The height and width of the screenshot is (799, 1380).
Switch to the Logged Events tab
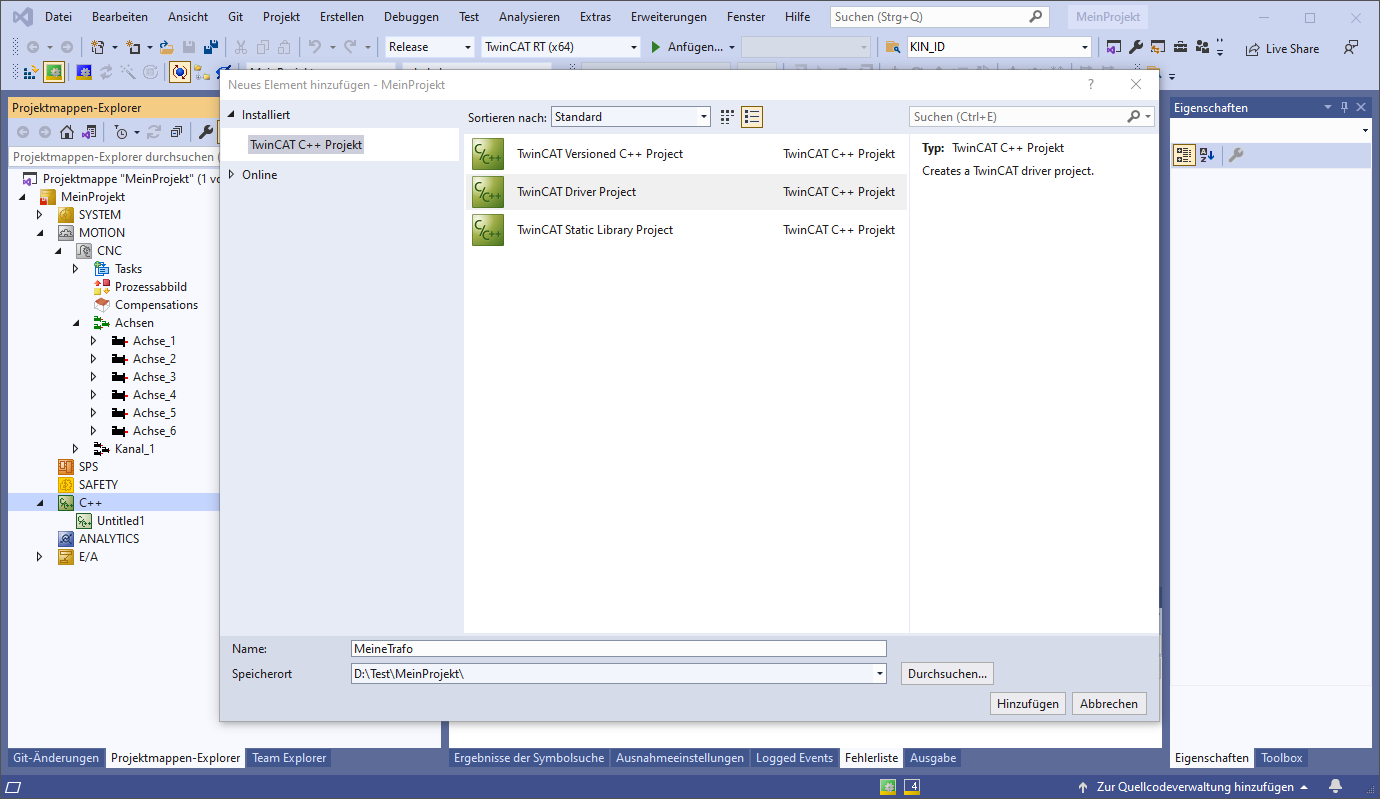pos(794,758)
